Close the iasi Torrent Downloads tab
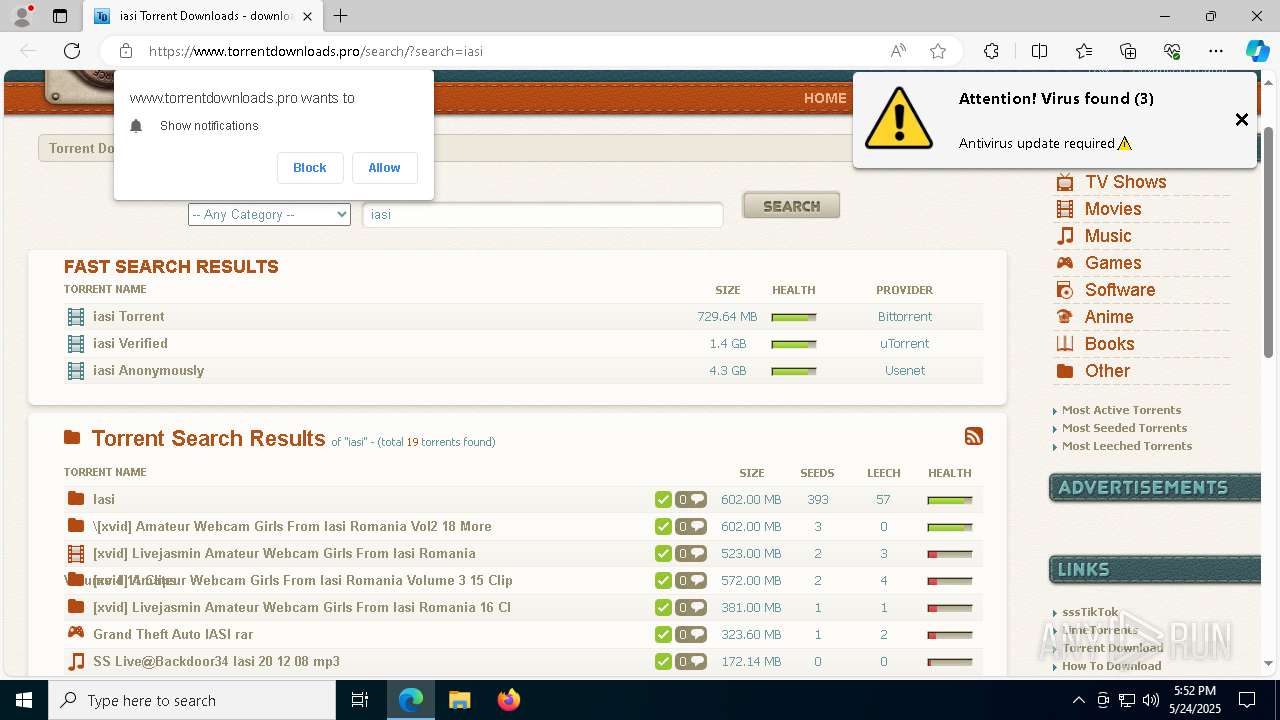Screen dimensions: 1280x720 pos(308,16)
